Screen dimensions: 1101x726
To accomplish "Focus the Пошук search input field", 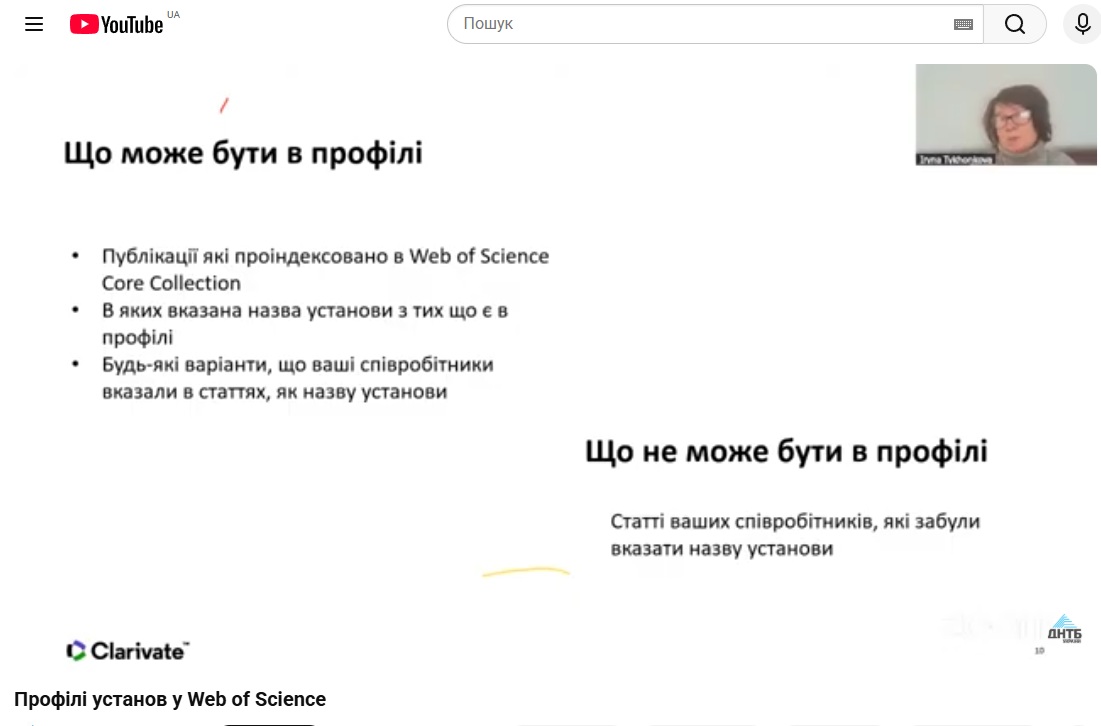I will (x=700, y=24).
